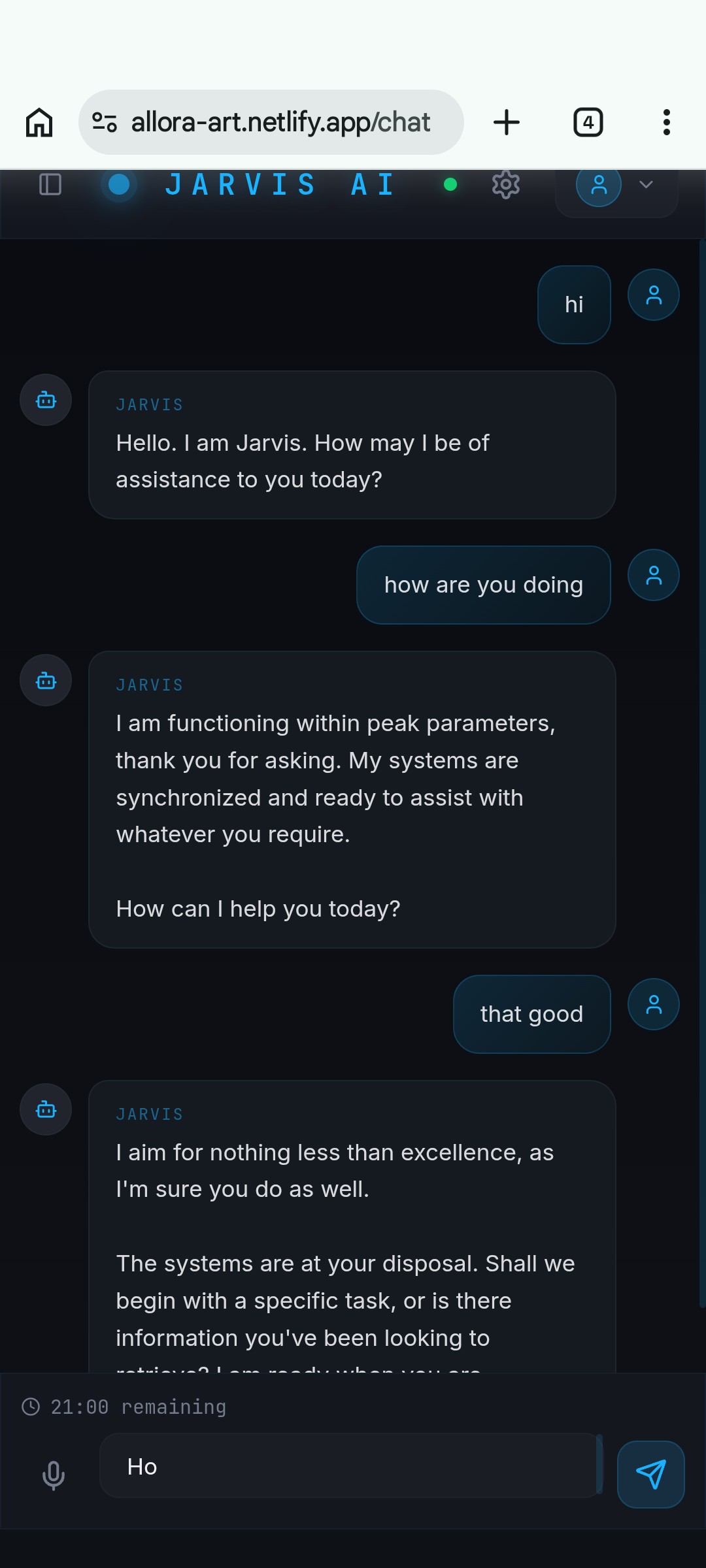
Task: Expand the user profile dropdown chevron
Action: [646, 185]
